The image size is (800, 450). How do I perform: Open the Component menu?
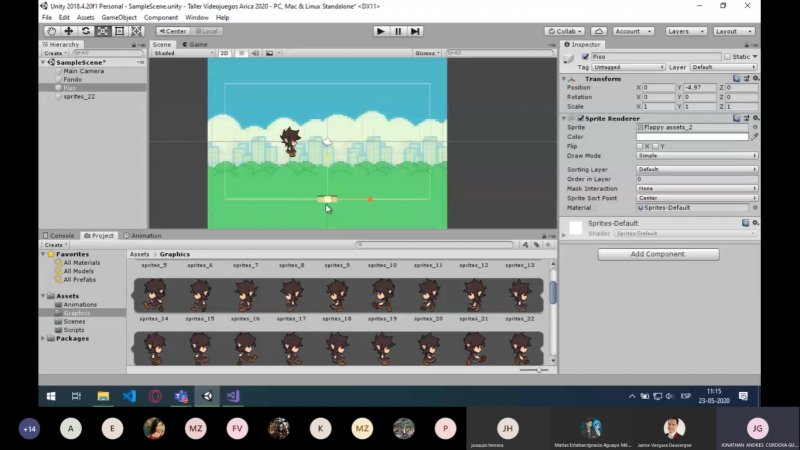tap(161, 17)
